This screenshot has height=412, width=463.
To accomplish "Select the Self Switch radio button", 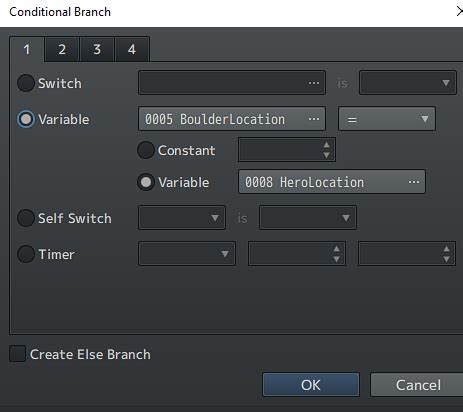I will (x=26, y=218).
